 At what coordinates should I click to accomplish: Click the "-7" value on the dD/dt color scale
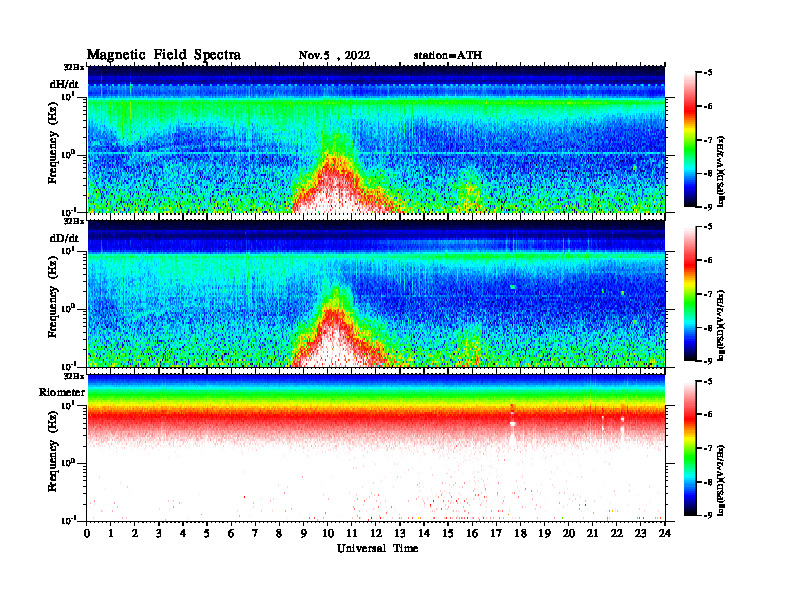coord(708,294)
